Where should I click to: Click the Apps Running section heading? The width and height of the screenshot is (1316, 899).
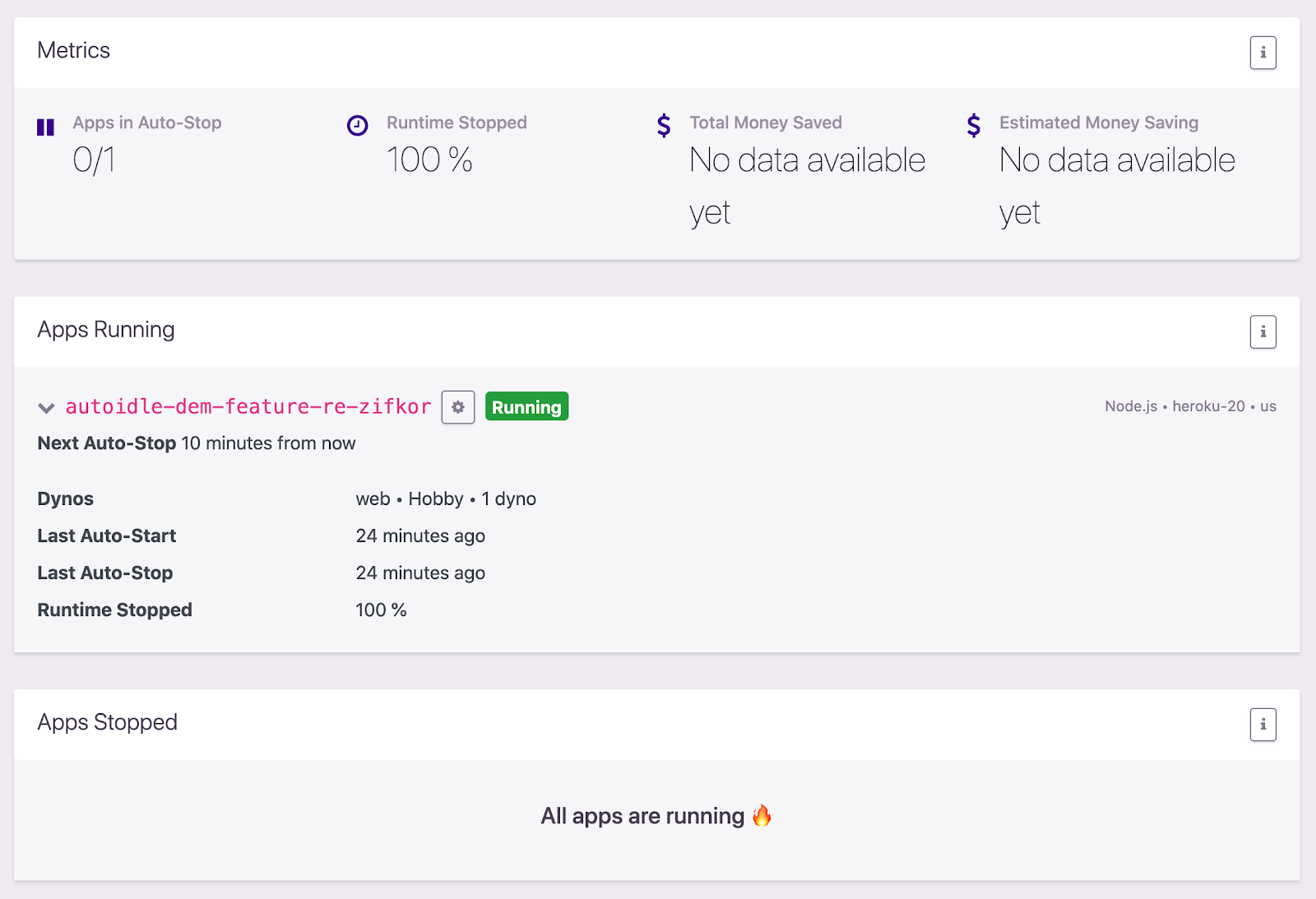click(106, 330)
